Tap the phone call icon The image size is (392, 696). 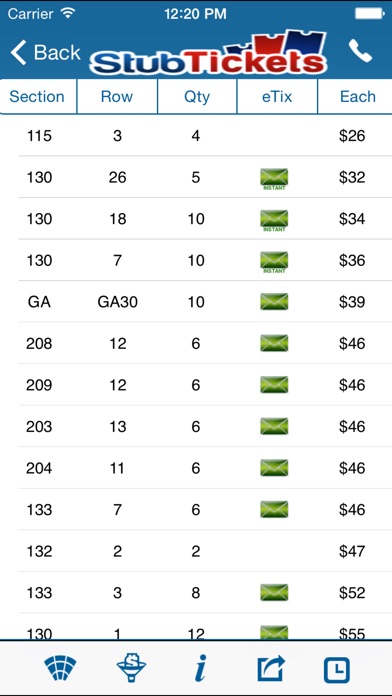[360, 51]
